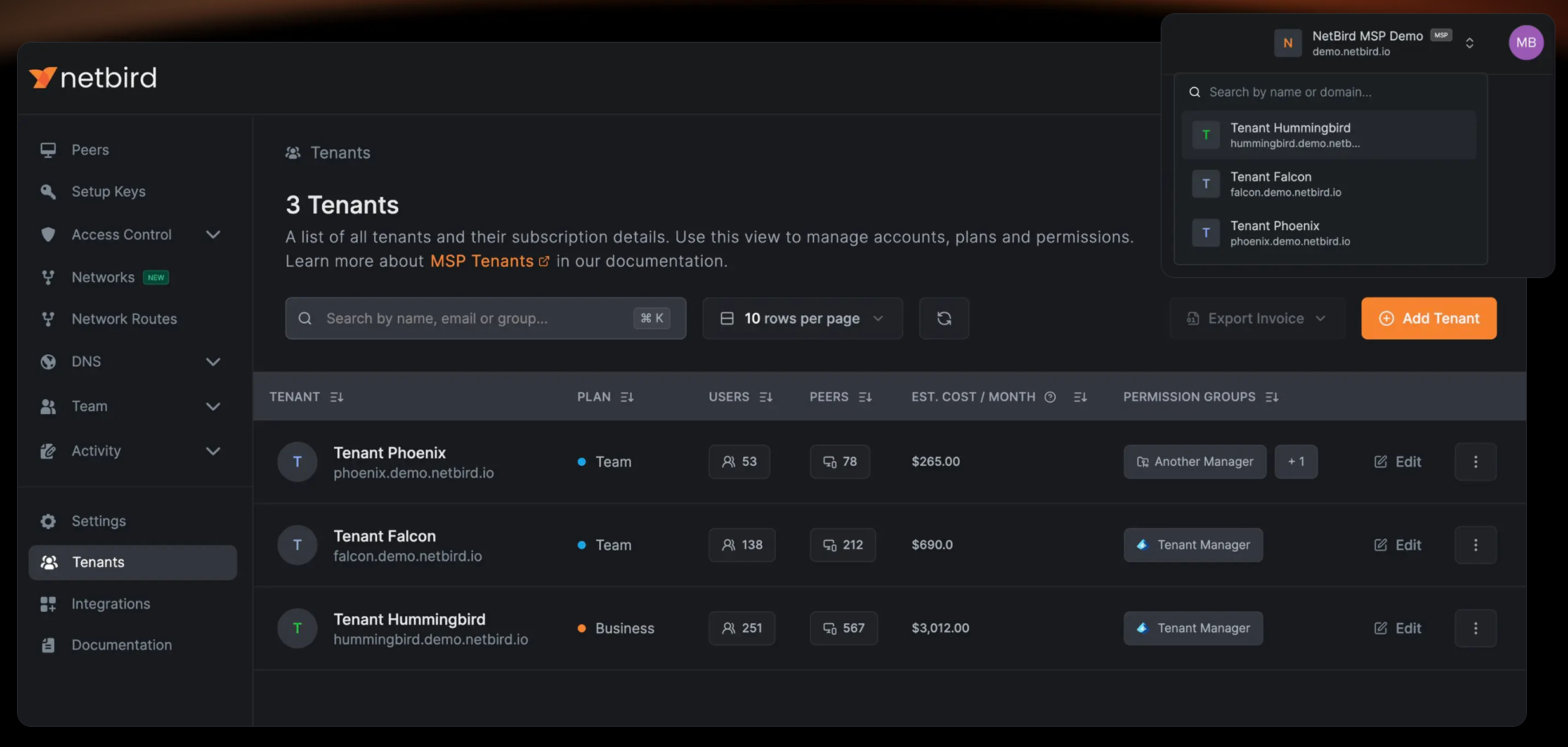Image resolution: width=1568 pixels, height=747 pixels.
Task: Click the netbird logo
Action: (x=93, y=77)
